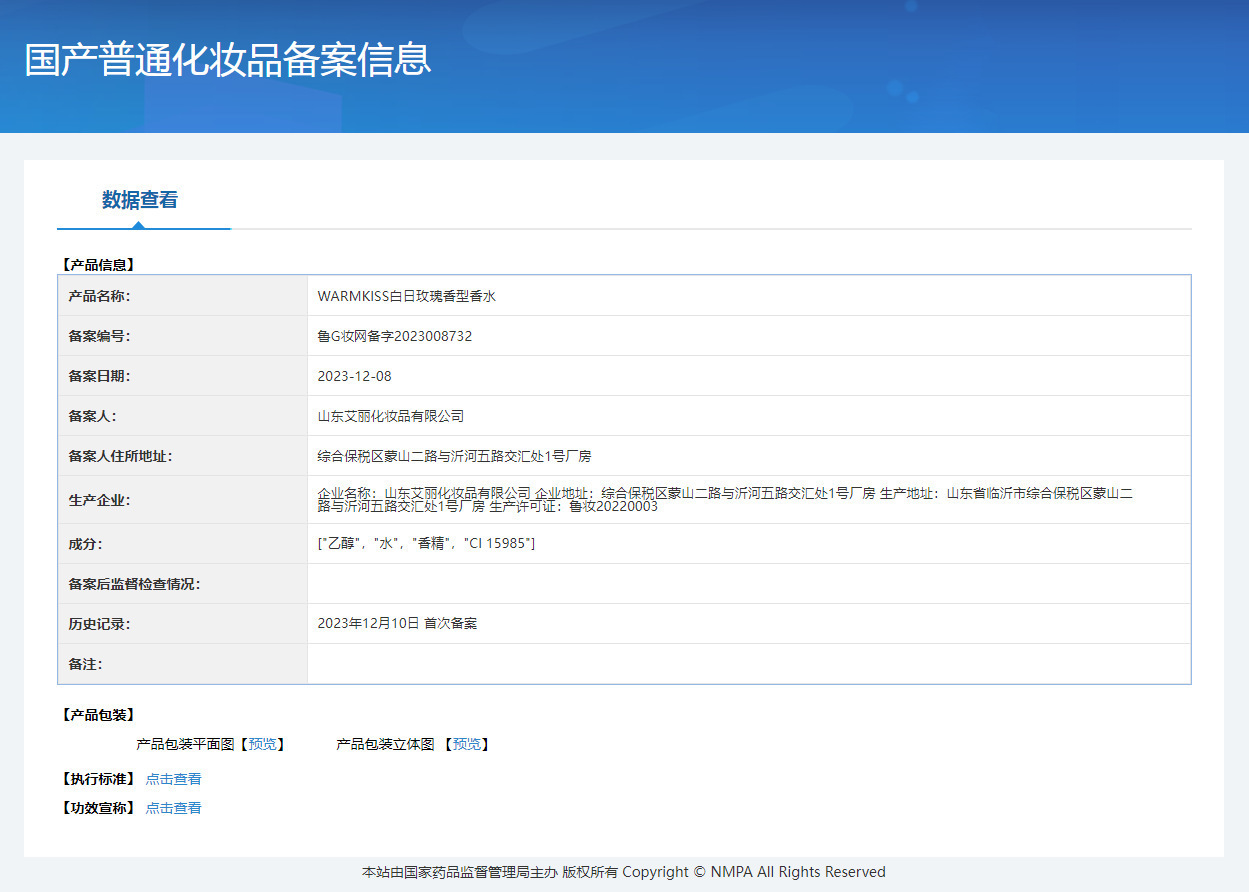Viewport: 1249px width, 892px height.
Task: Click the 备案后监督检查情况 row label
Action: pyautogui.click(x=134, y=584)
